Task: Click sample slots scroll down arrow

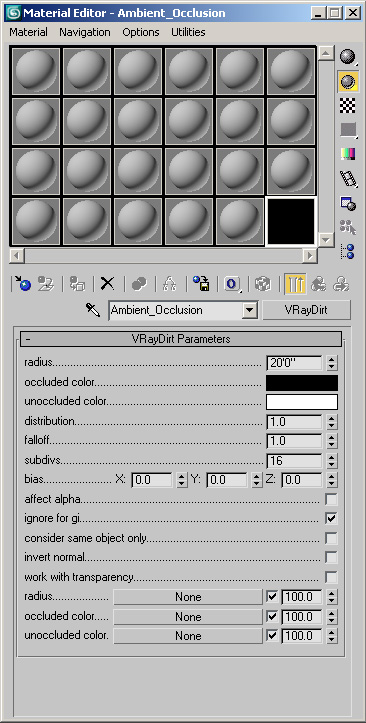Action: pyautogui.click(x=326, y=239)
